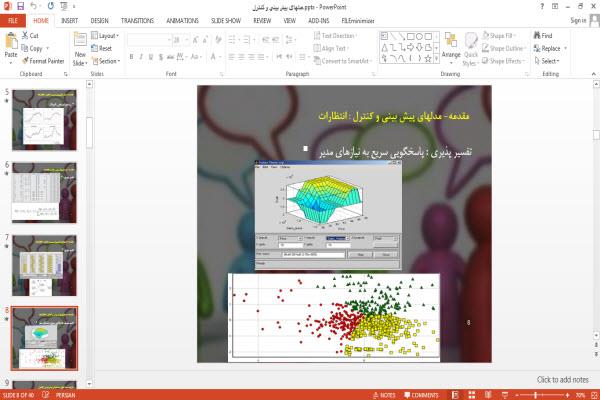Toggle Strikethrough formatting

[170, 57]
